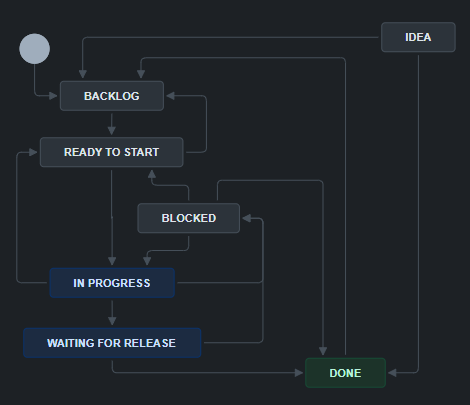
Task: Select arrowhead pointing down into WAITING FOR RELEASE
Action: 112,321
